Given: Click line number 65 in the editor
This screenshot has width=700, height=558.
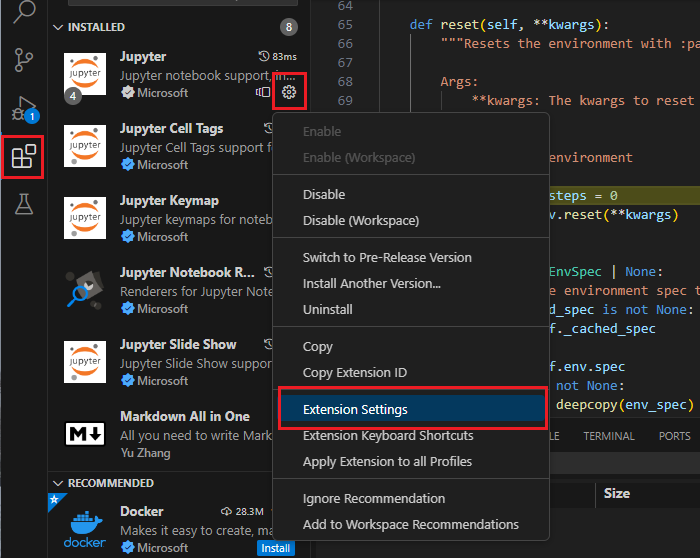Looking at the screenshot, I should [x=345, y=25].
